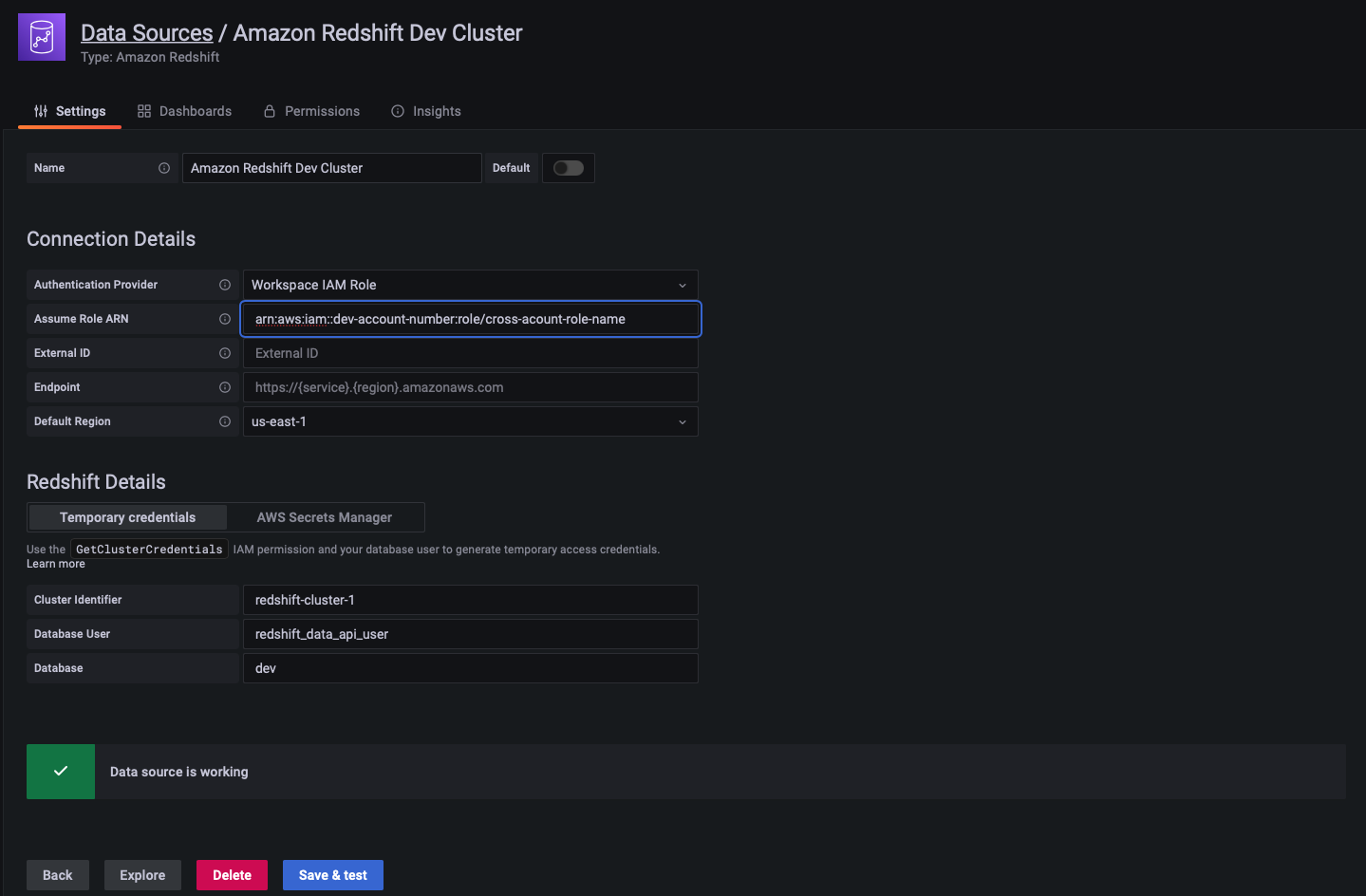Click the red Delete button
This screenshot has width=1366, height=896.
coord(232,875)
